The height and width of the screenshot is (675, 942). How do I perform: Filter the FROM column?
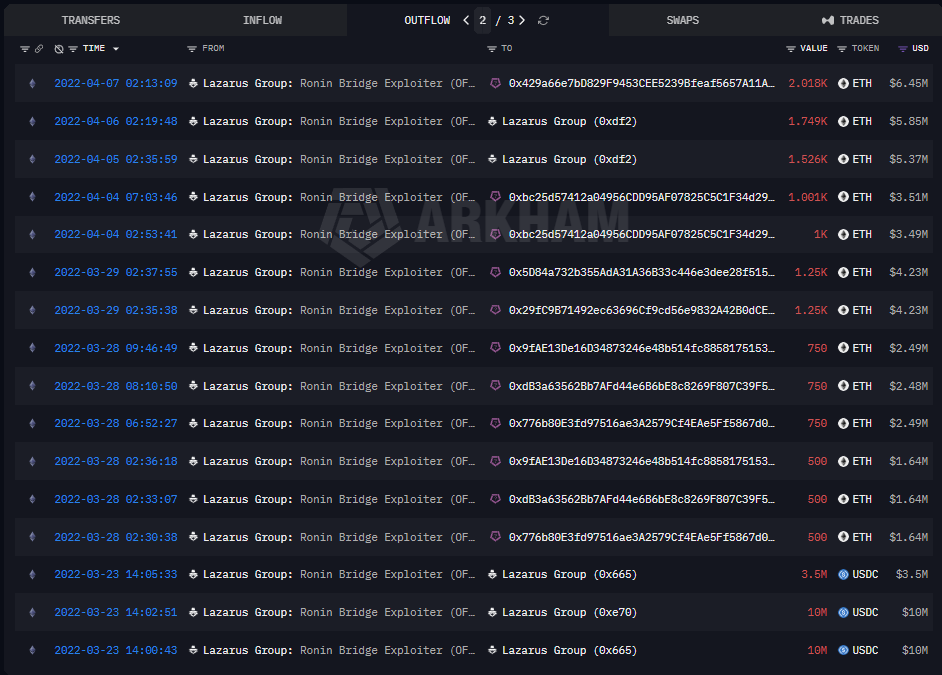(192, 49)
